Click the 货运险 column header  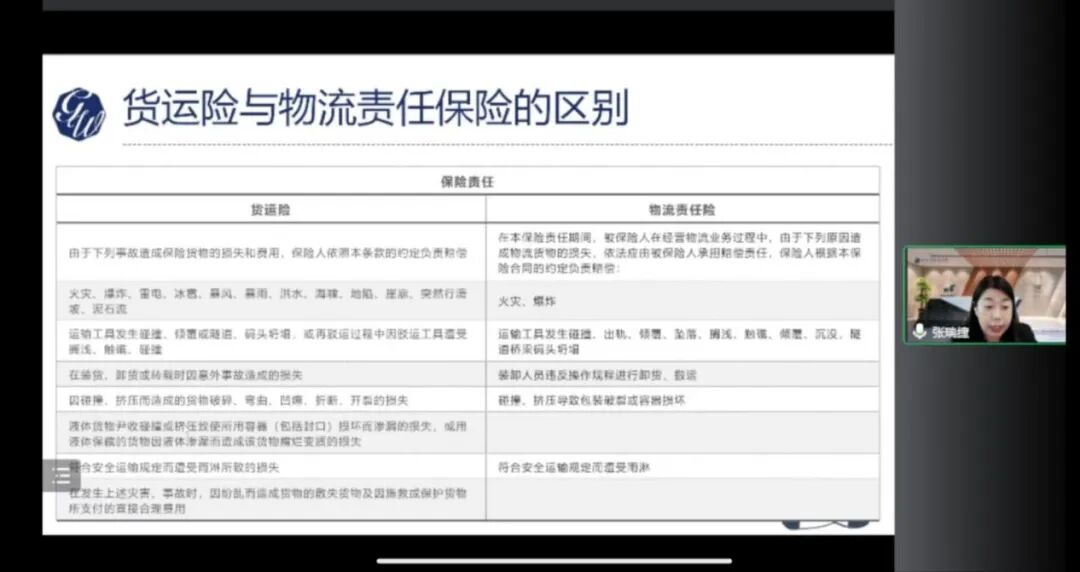pos(271,210)
